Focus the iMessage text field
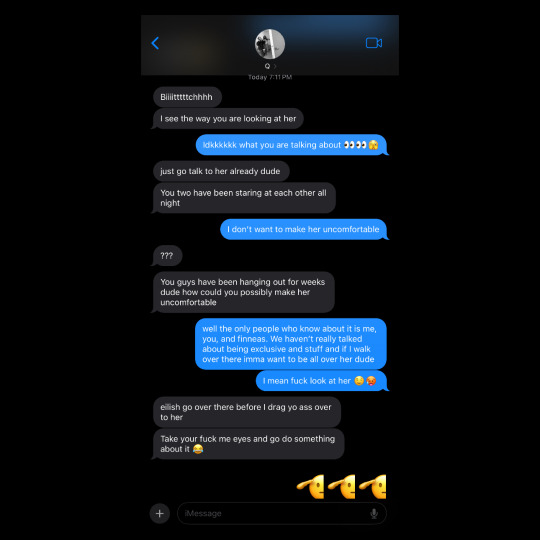 [282, 513]
